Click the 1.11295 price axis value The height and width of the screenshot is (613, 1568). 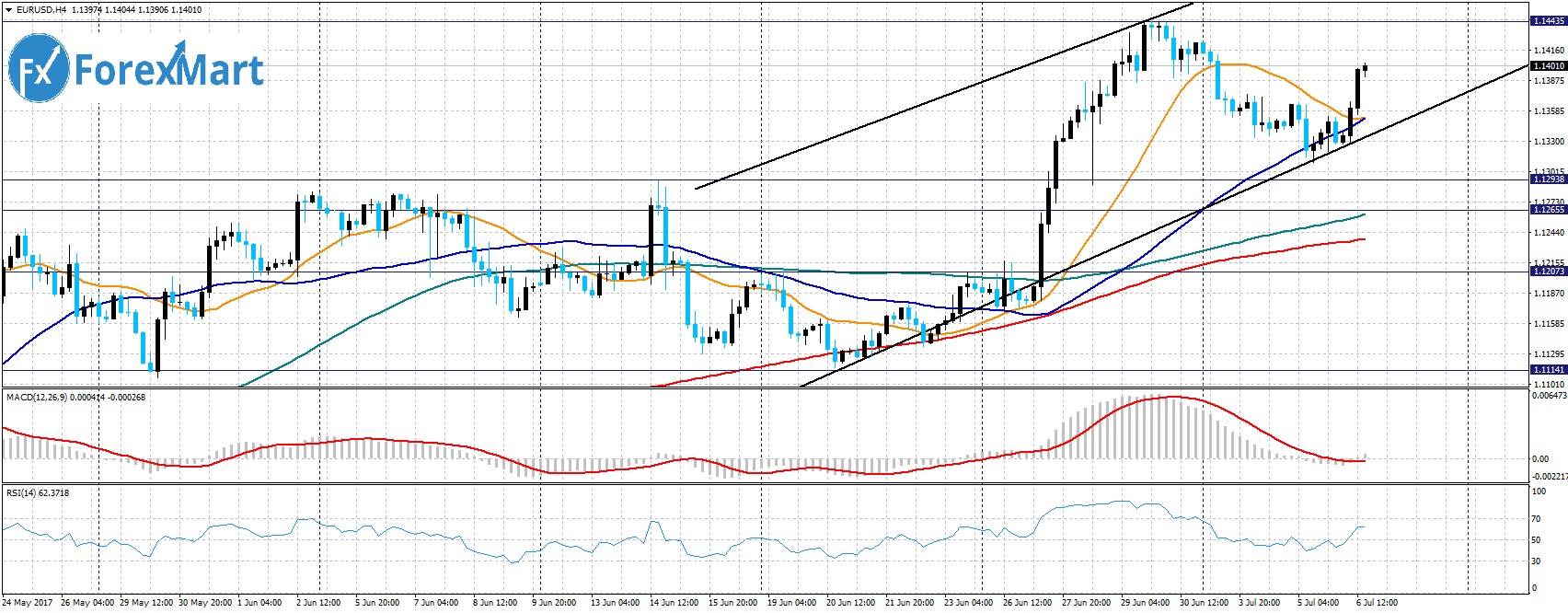click(1550, 354)
